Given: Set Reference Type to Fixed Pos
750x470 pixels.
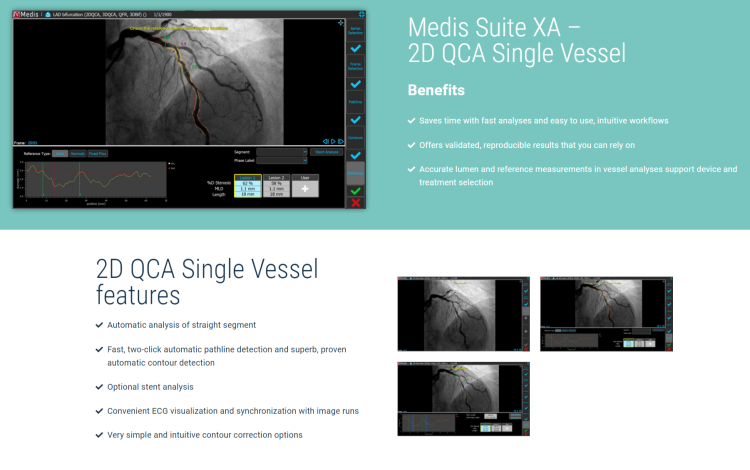Looking at the screenshot, I should (x=98, y=153).
